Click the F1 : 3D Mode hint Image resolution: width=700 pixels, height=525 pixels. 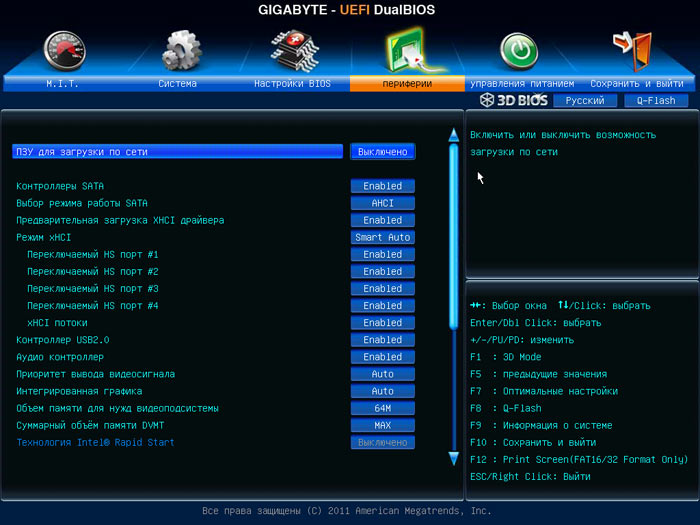click(505, 357)
